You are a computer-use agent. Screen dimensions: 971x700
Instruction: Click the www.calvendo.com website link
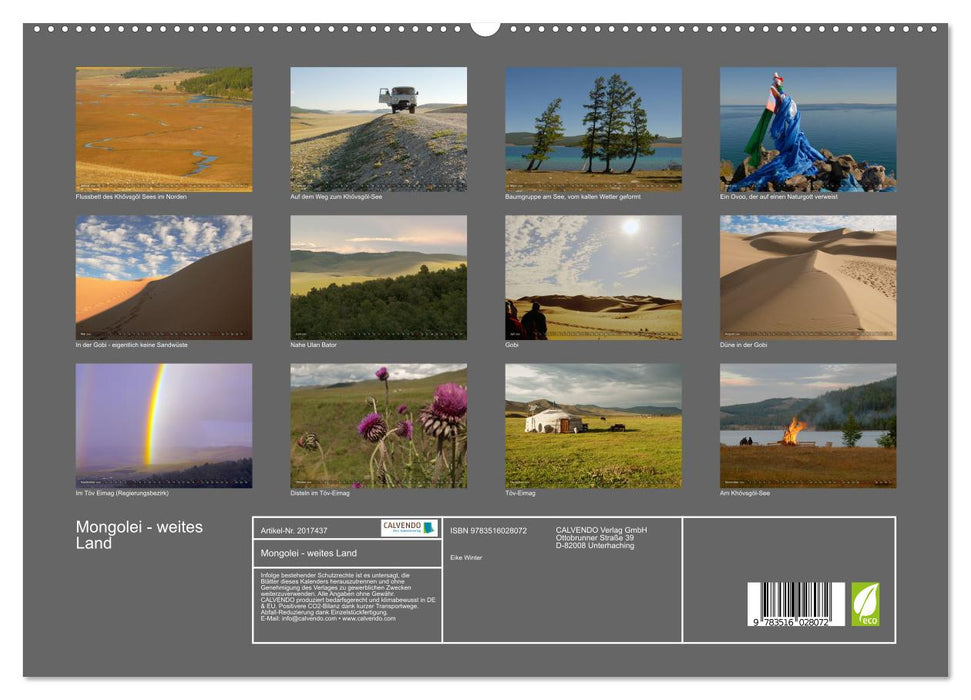(367, 619)
